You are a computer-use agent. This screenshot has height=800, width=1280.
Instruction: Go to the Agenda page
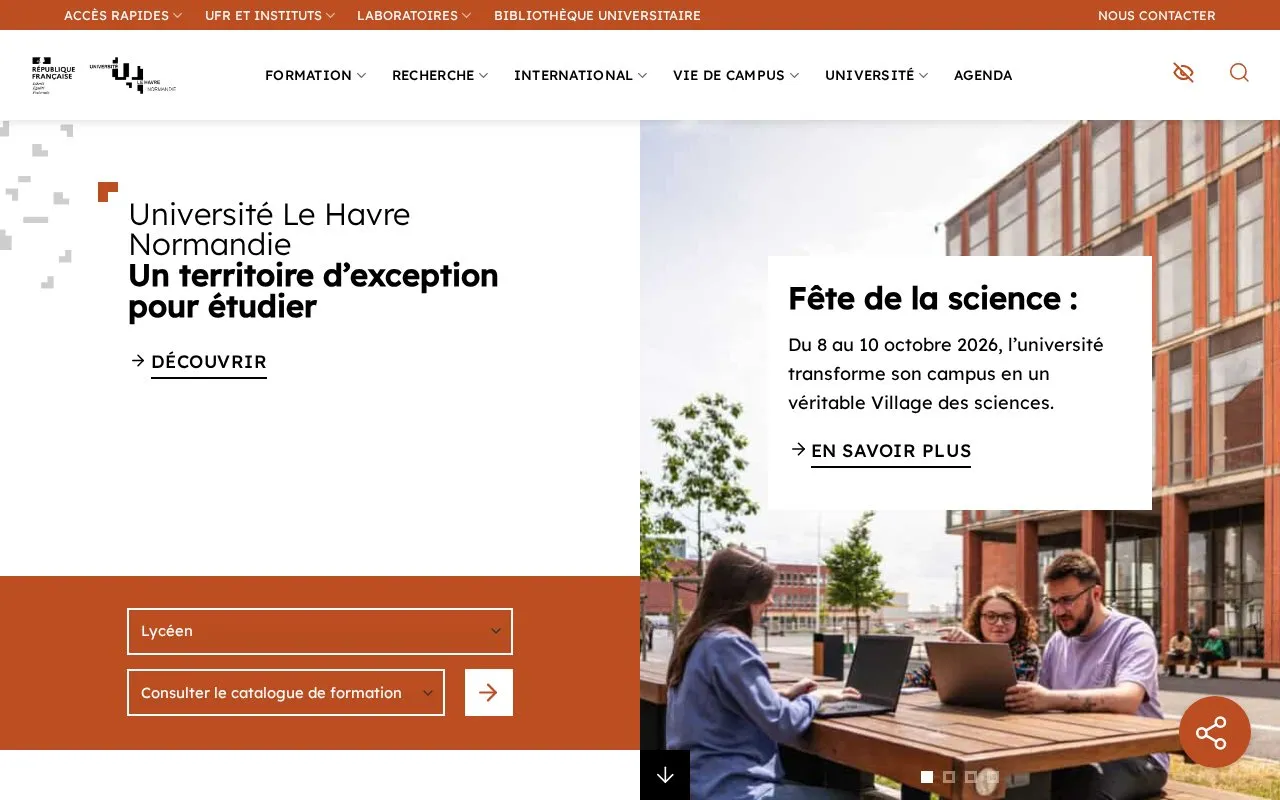coord(983,75)
